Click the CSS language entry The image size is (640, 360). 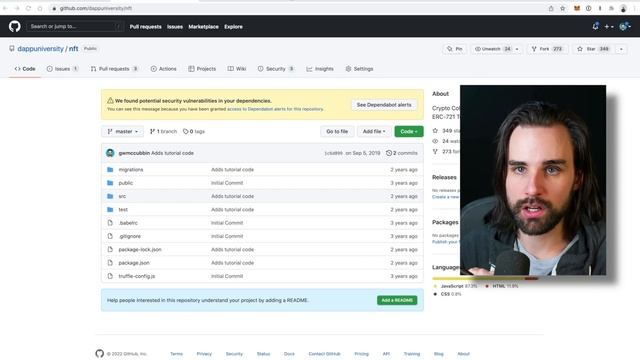(x=447, y=294)
